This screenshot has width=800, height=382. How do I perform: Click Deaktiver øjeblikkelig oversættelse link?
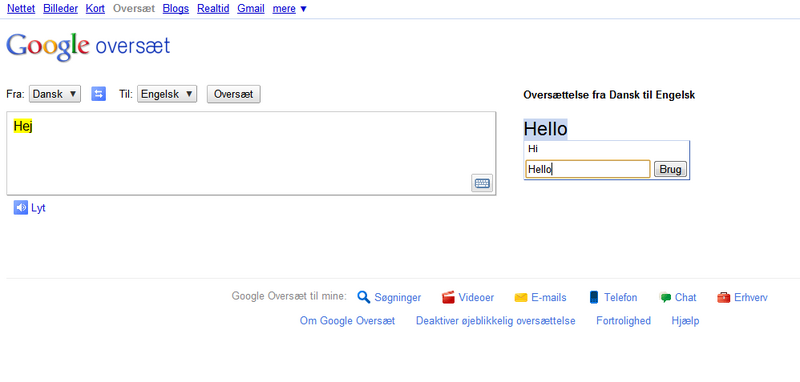(x=495, y=321)
